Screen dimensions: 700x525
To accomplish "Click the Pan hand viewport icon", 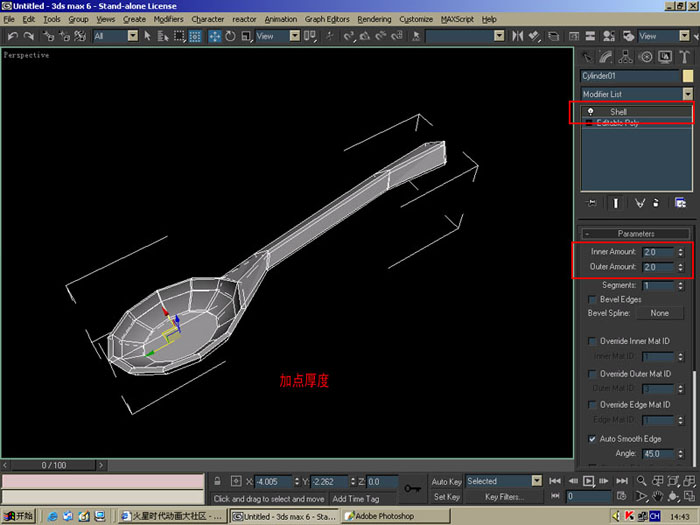I will pyautogui.click(x=657, y=496).
